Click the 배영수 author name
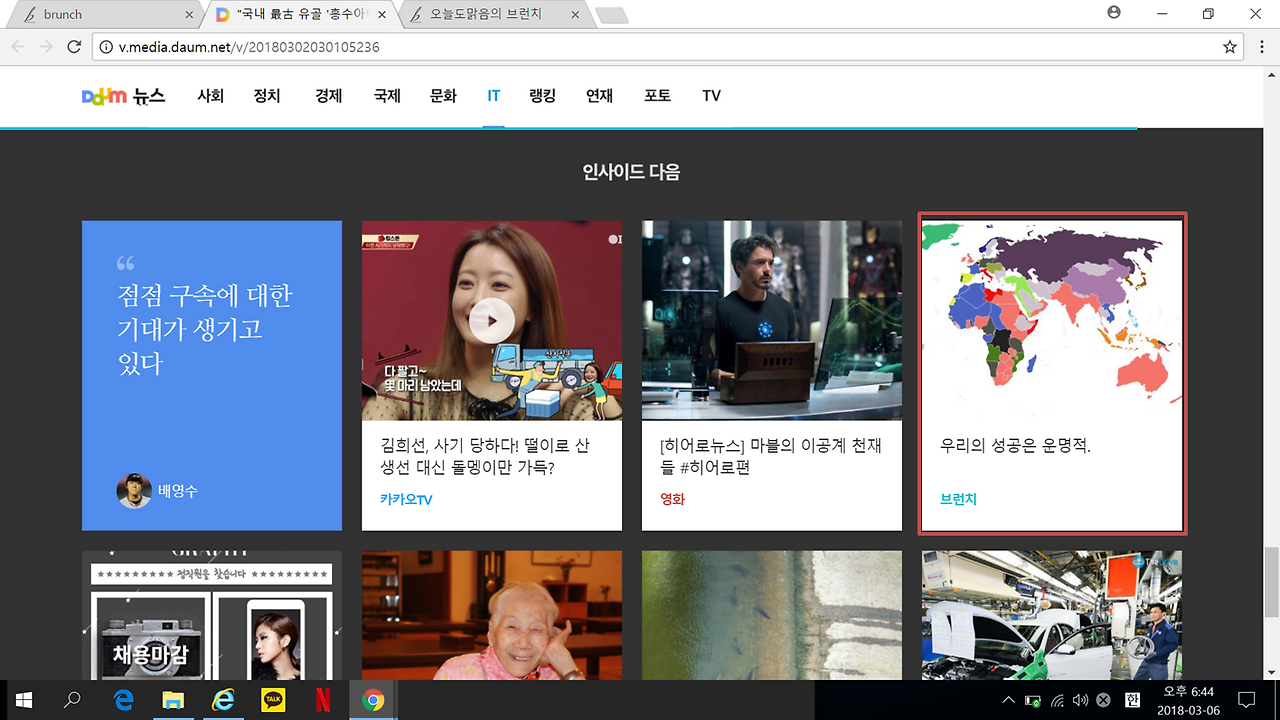Viewport: 1280px width, 720px height. (178, 491)
